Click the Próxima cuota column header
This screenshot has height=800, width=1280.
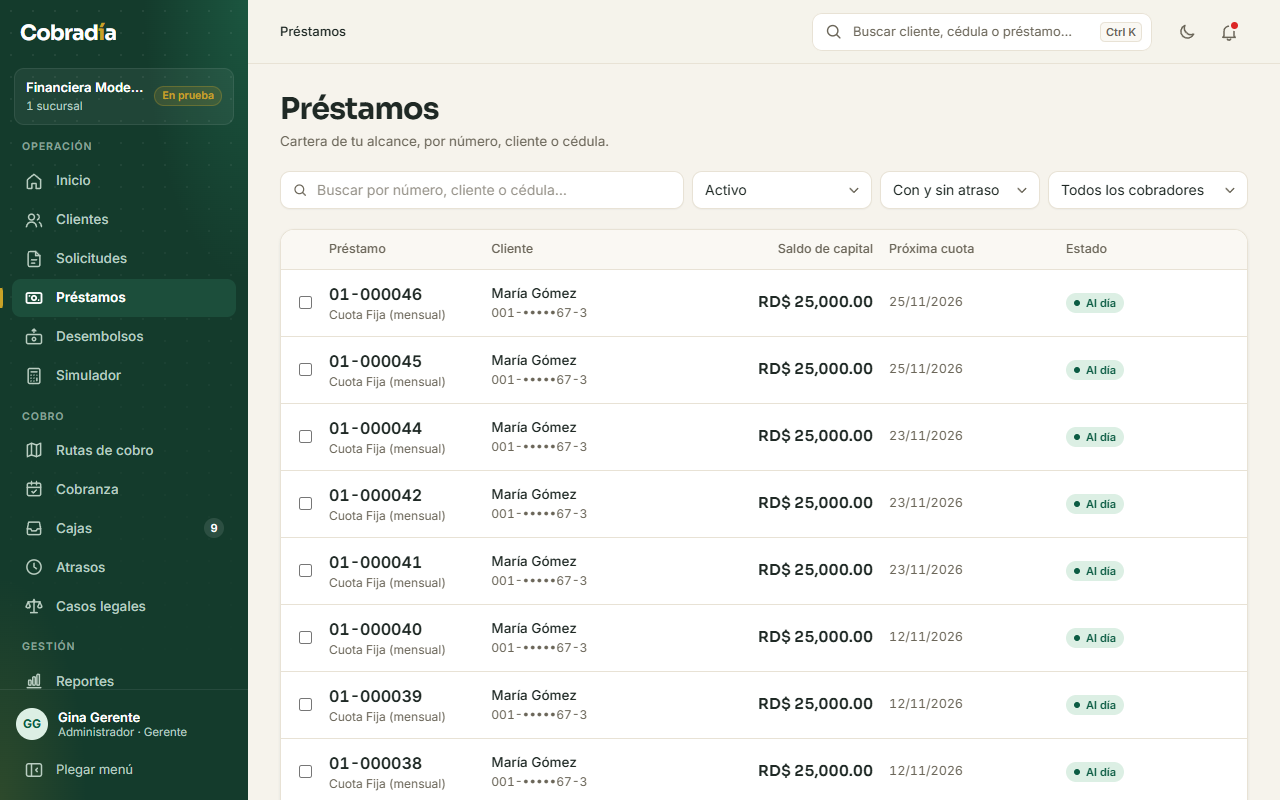point(931,249)
